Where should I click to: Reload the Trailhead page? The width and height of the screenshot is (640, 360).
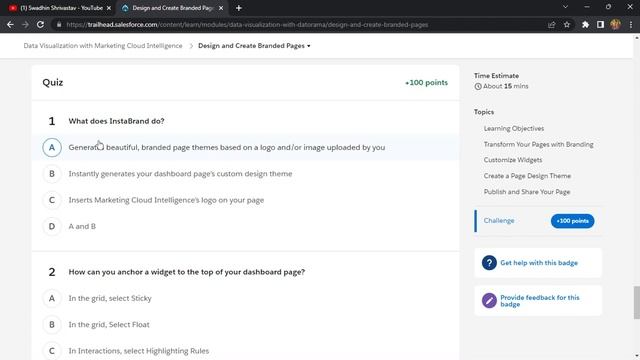coord(40,24)
